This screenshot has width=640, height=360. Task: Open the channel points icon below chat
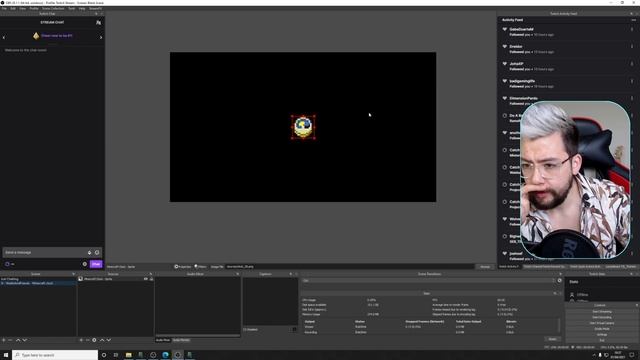7,264
